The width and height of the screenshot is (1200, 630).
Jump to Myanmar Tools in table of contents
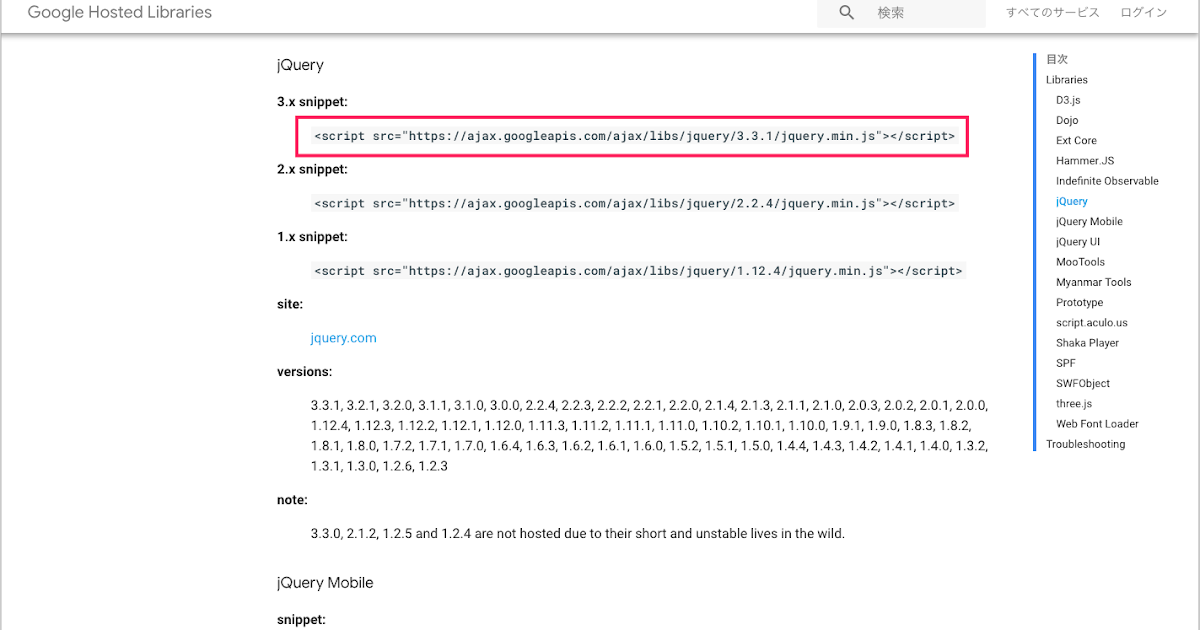tap(1094, 282)
